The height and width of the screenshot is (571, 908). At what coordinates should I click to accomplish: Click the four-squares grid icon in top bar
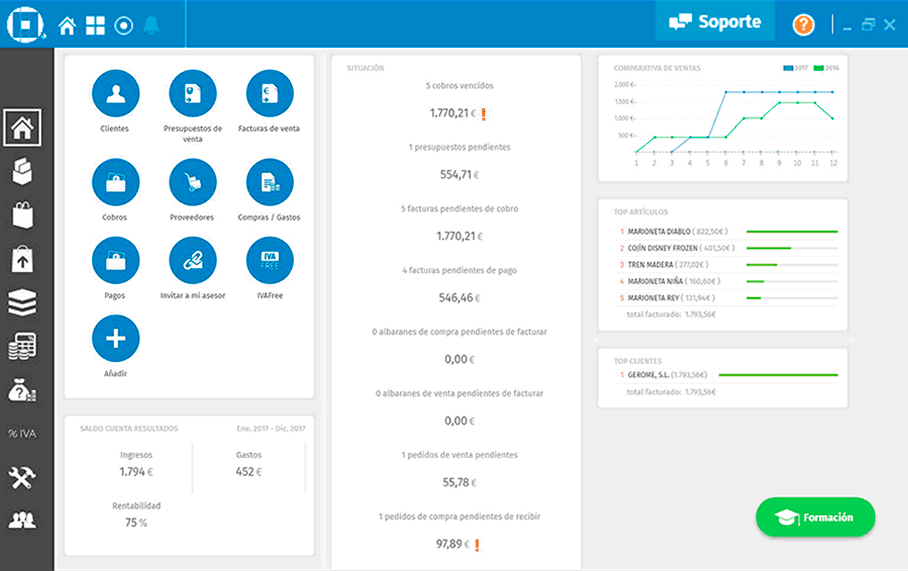[x=95, y=25]
